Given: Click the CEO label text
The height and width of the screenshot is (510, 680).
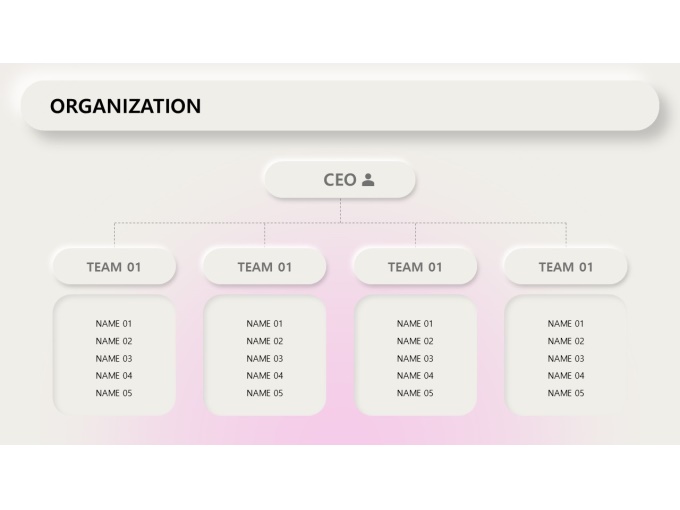Looking at the screenshot, I should [x=339, y=180].
